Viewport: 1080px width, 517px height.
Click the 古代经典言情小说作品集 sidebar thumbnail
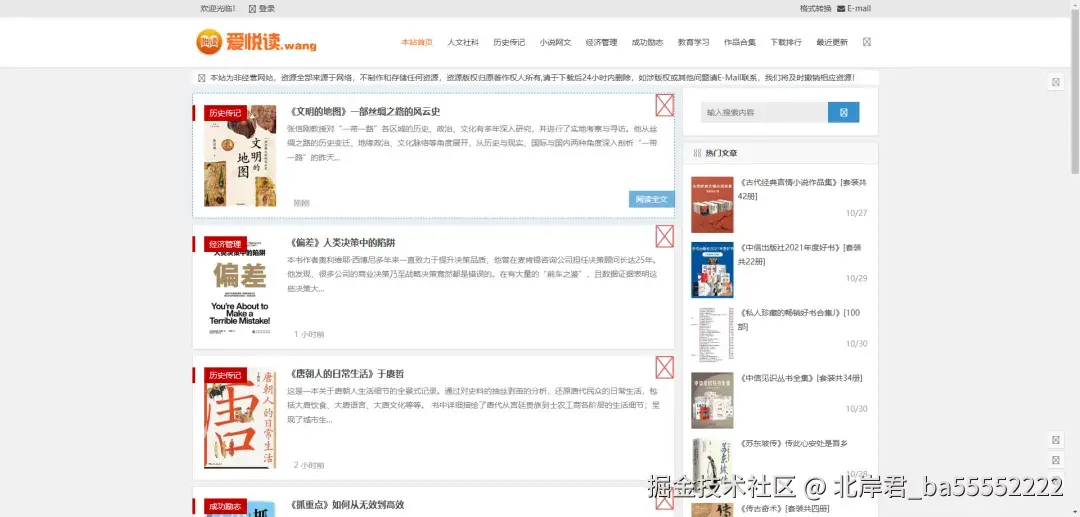[712, 204]
